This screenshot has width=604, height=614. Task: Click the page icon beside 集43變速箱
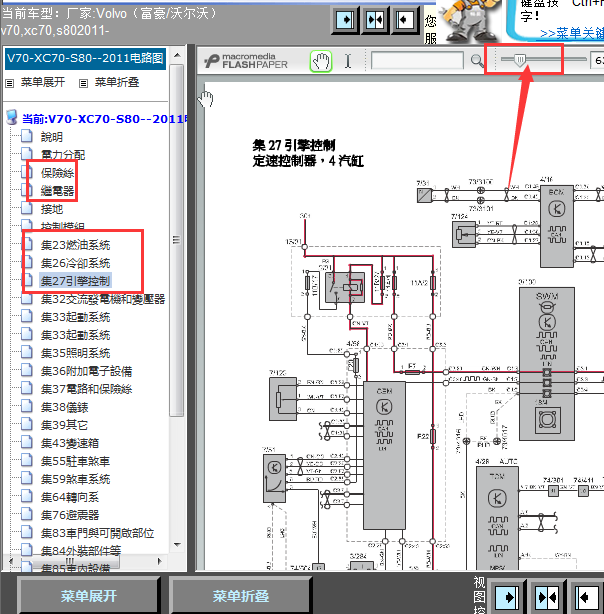click(x=27, y=442)
